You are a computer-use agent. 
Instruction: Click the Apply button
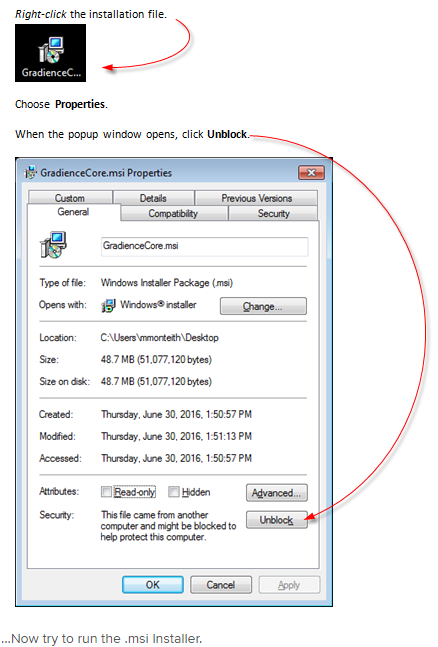(x=289, y=585)
